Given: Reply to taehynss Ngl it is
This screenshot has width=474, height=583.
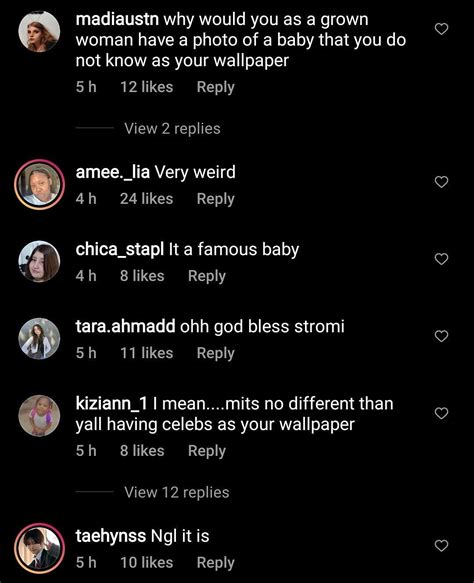Looking at the screenshot, I should (216, 563).
